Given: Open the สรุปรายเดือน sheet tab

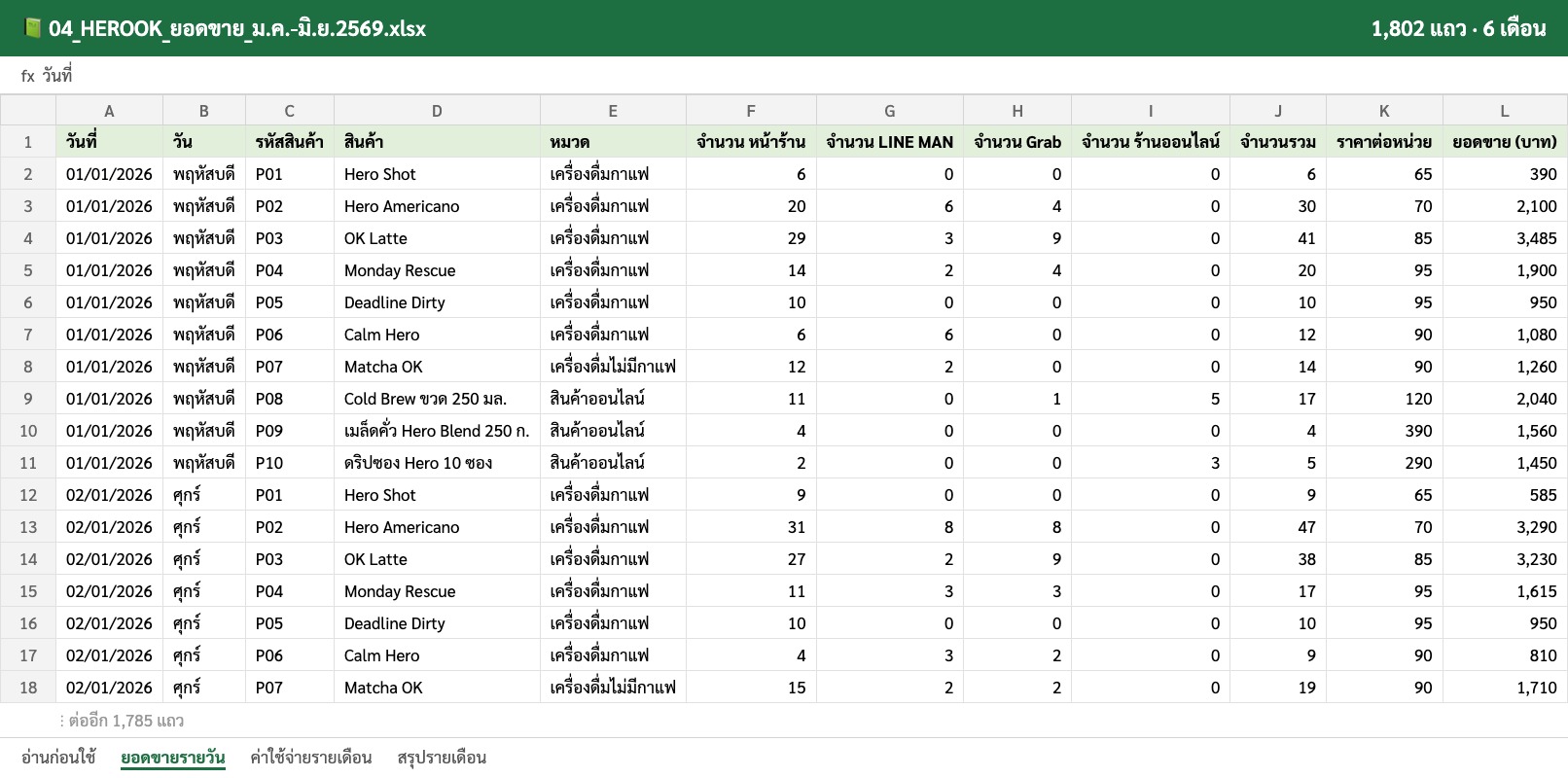Looking at the screenshot, I should point(442,758).
